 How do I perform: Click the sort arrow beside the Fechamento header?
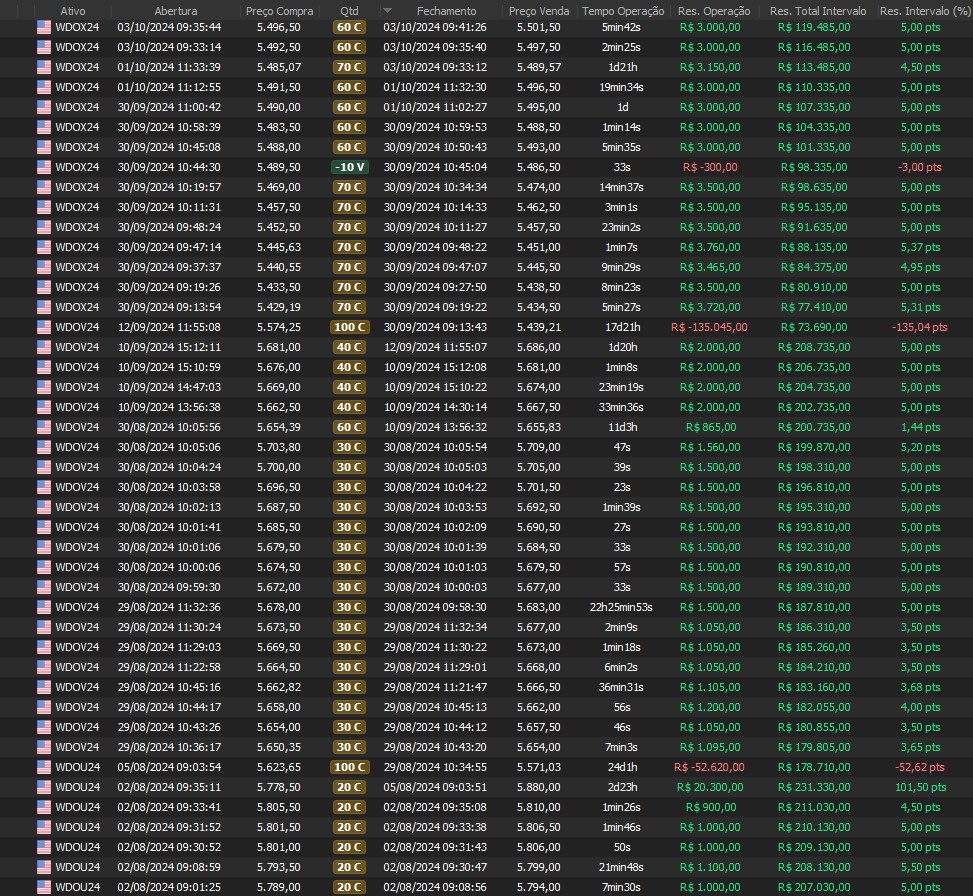pos(388,11)
